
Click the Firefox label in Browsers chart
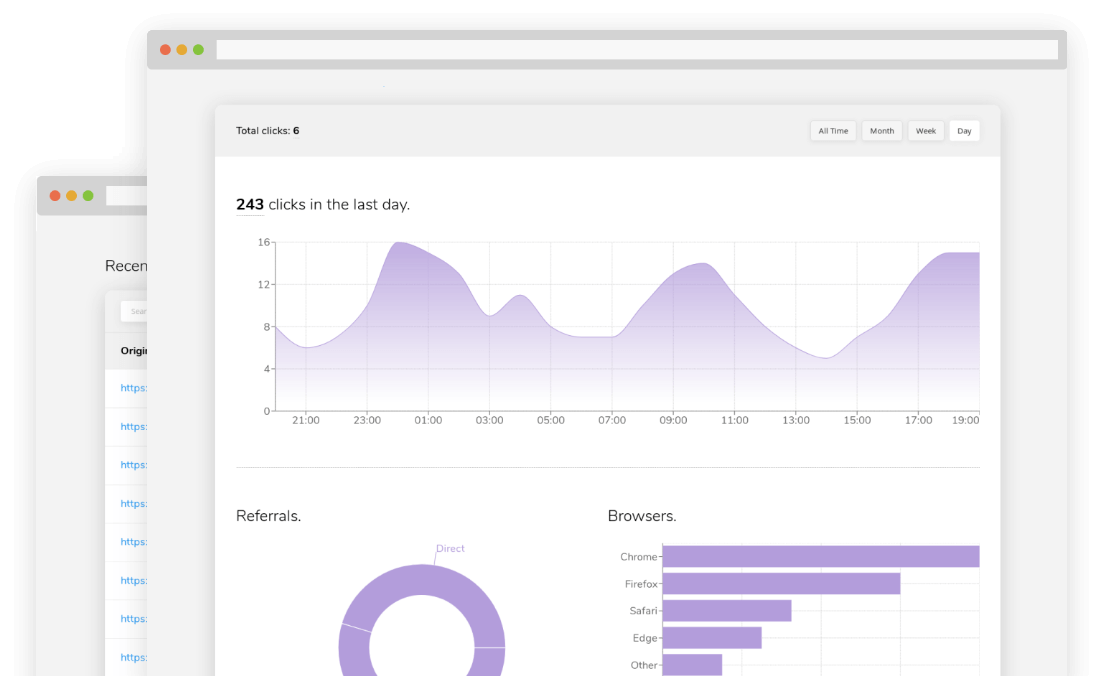(641, 584)
